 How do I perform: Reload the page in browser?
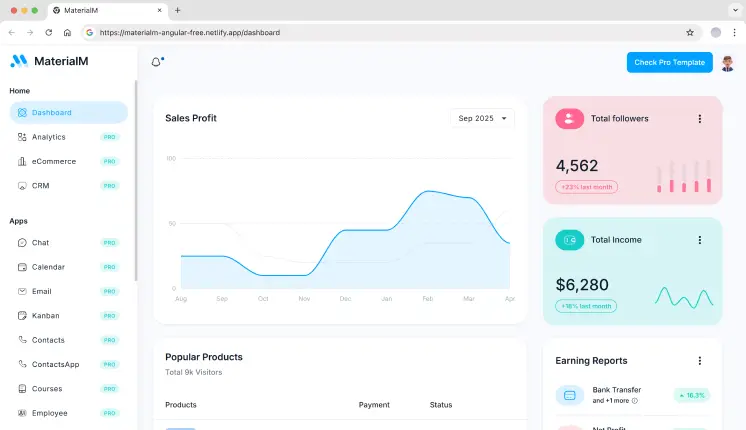pos(49,32)
